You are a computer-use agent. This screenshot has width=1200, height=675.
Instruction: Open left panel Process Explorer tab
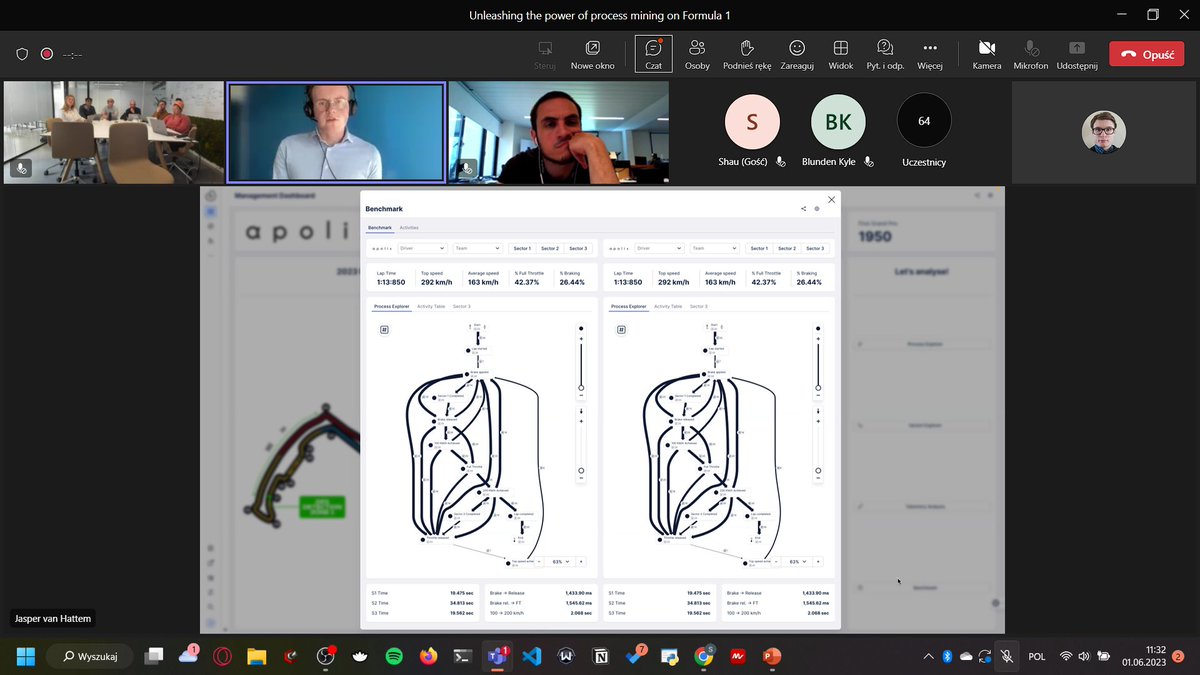coord(391,306)
